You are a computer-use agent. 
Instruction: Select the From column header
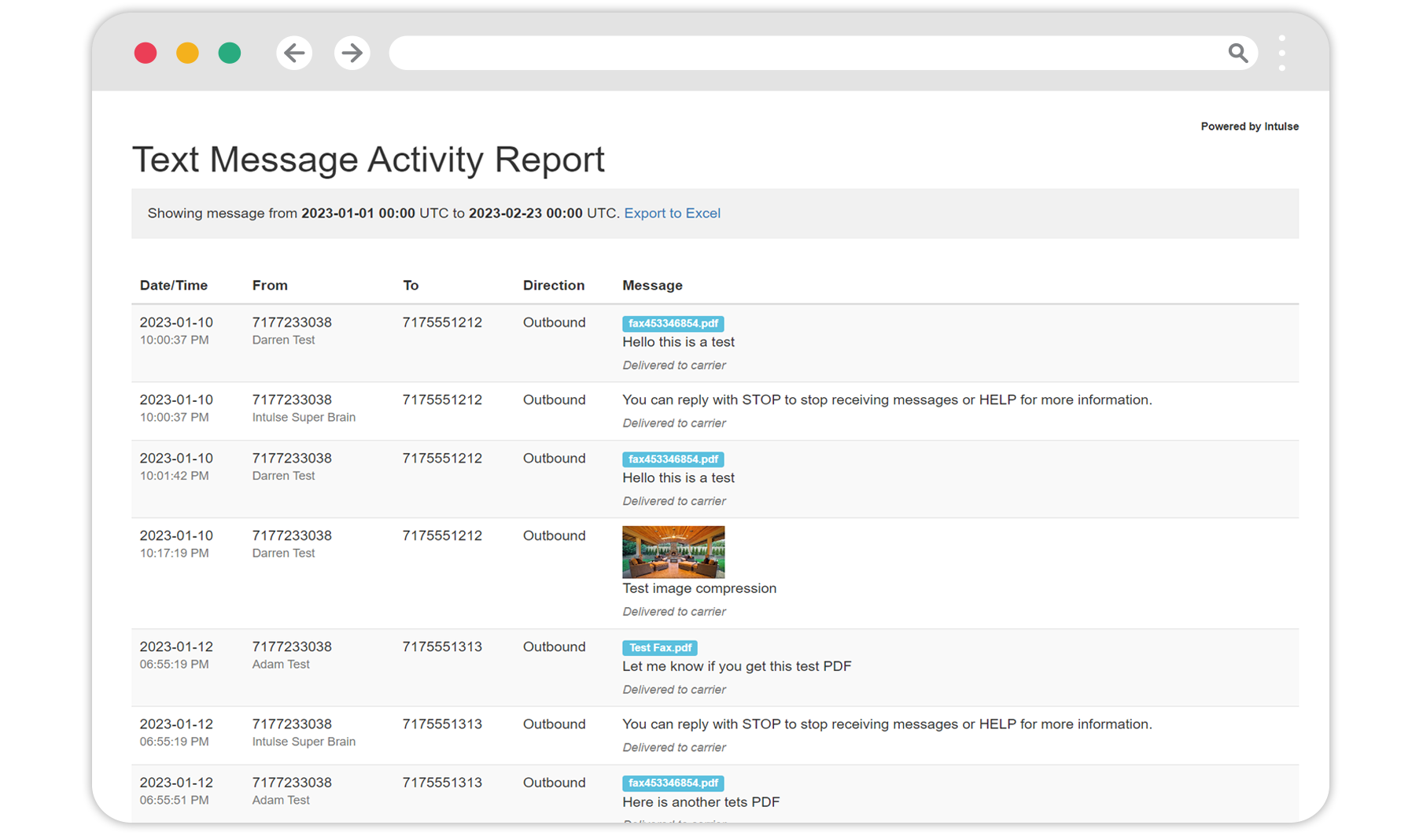pyautogui.click(x=270, y=285)
